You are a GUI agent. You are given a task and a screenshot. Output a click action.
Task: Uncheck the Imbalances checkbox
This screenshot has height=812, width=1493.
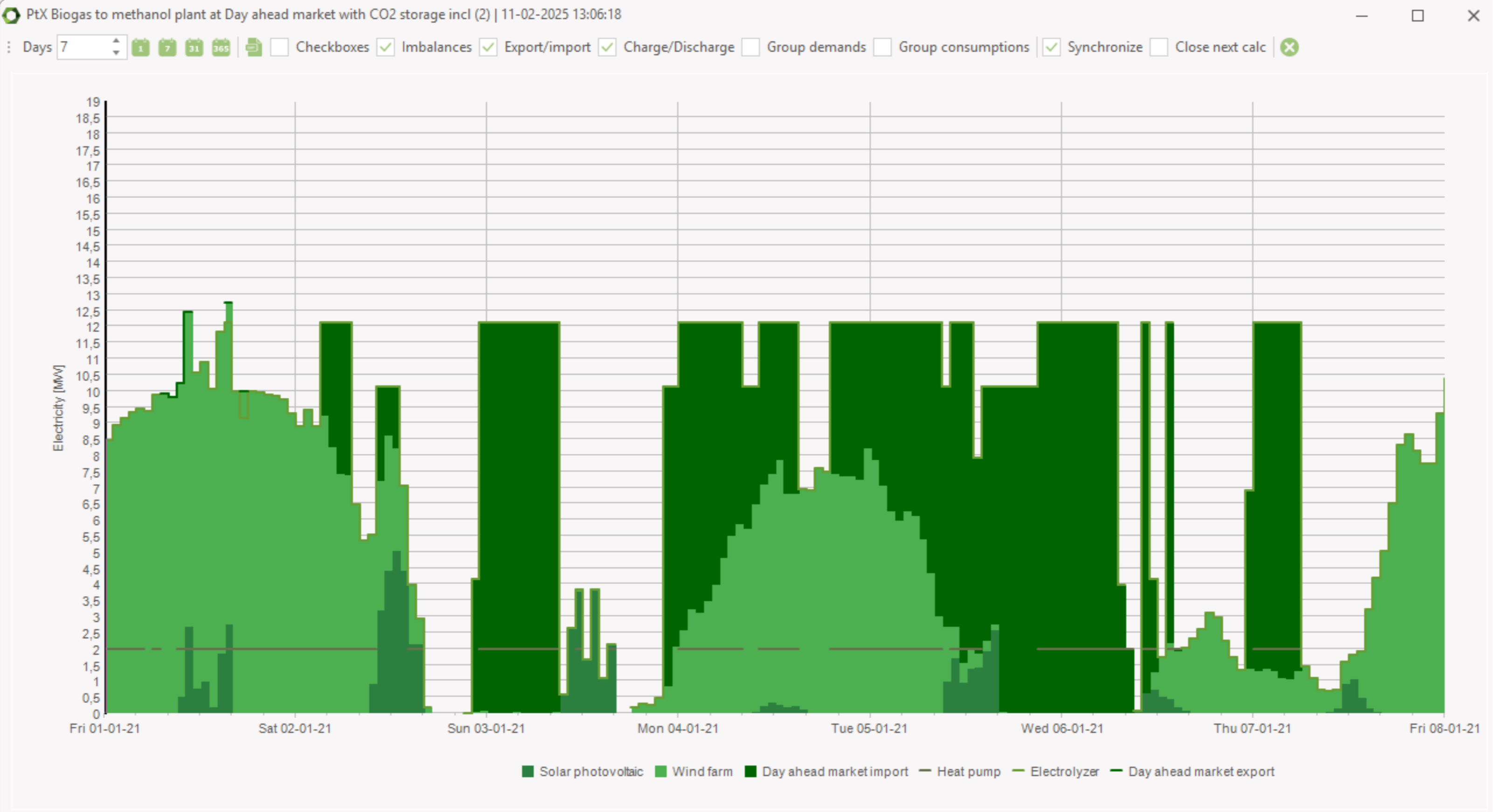[385, 48]
